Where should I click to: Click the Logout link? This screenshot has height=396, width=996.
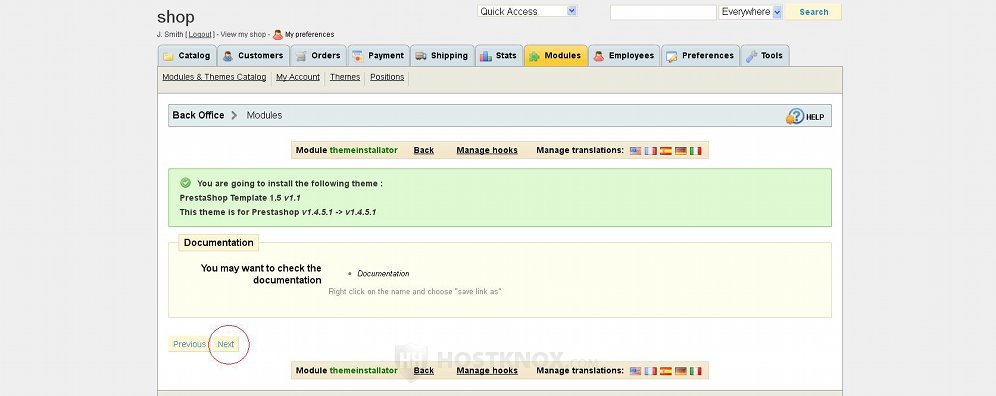[x=200, y=34]
